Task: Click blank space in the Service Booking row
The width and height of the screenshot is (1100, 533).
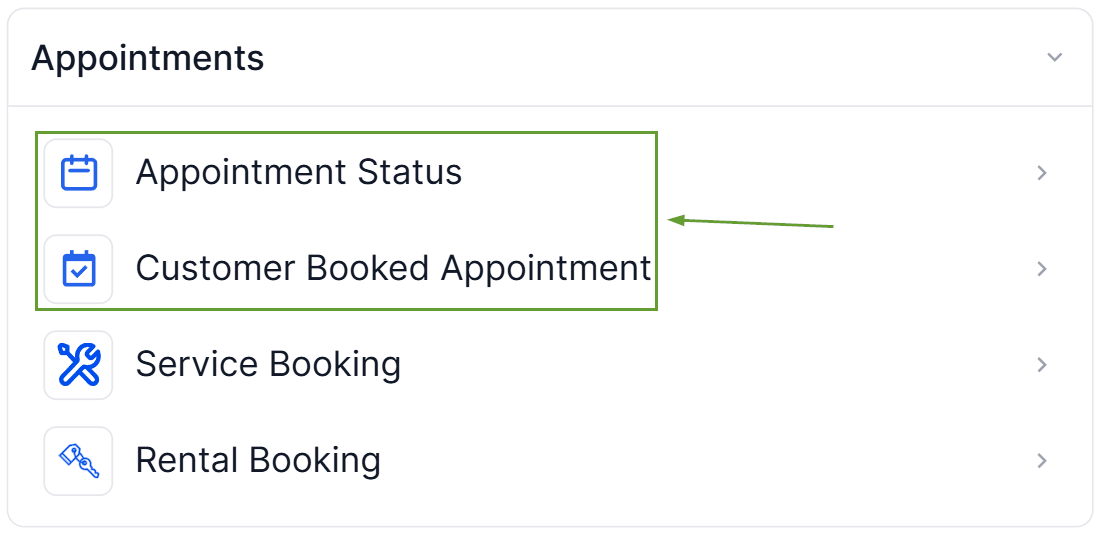Action: click(700, 365)
